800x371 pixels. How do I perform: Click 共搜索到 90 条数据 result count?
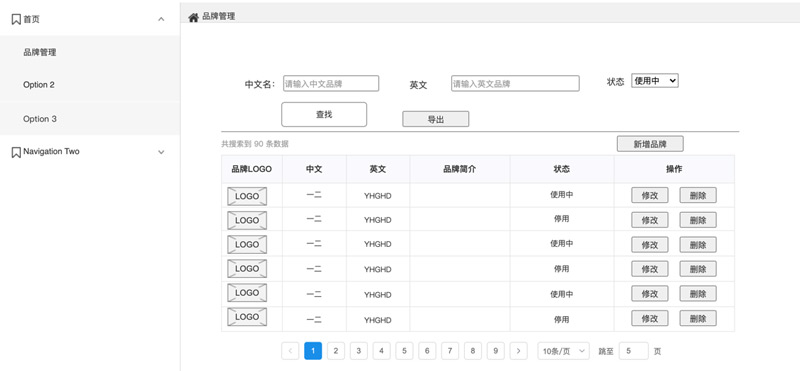[x=255, y=144]
